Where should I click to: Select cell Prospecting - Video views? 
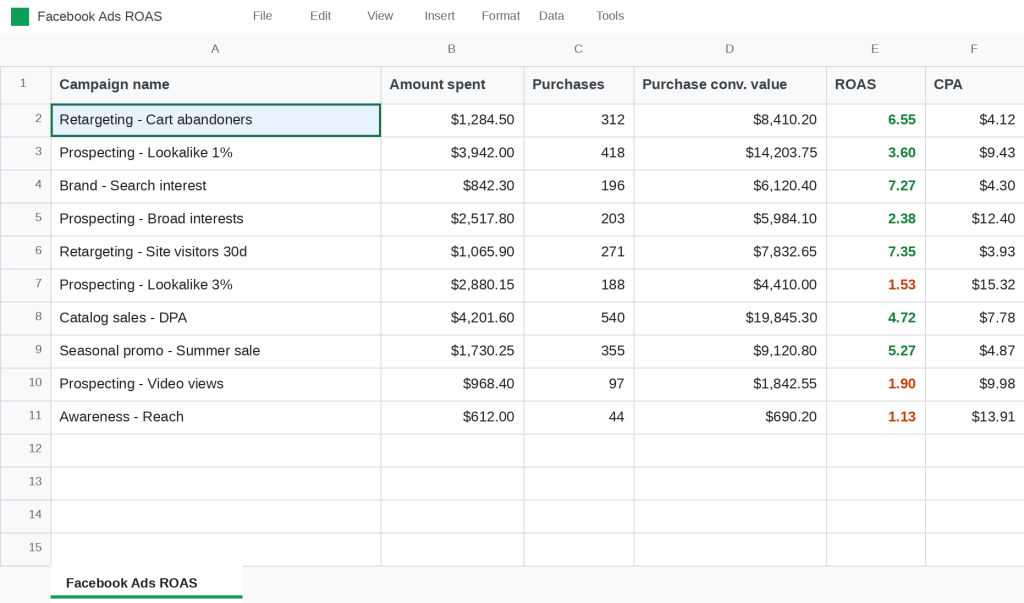tap(216, 384)
